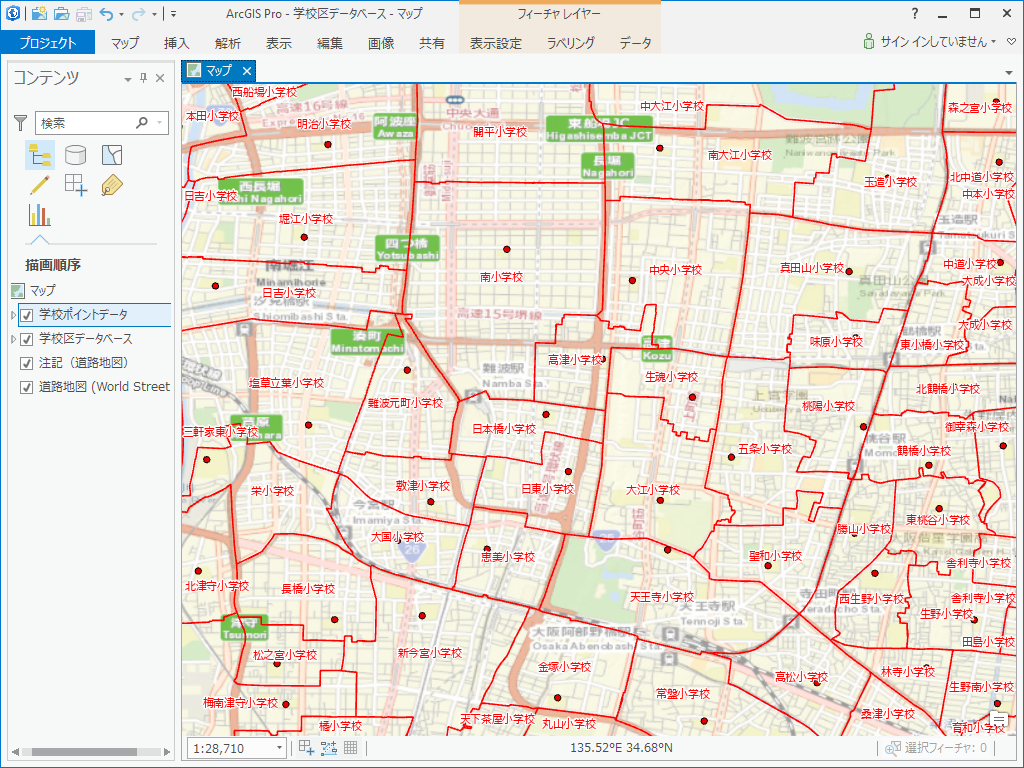Image resolution: width=1024 pixels, height=768 pixels.
Task: Click the filter funnel icon in コンテンツ
Action: [x=21, y=122]
